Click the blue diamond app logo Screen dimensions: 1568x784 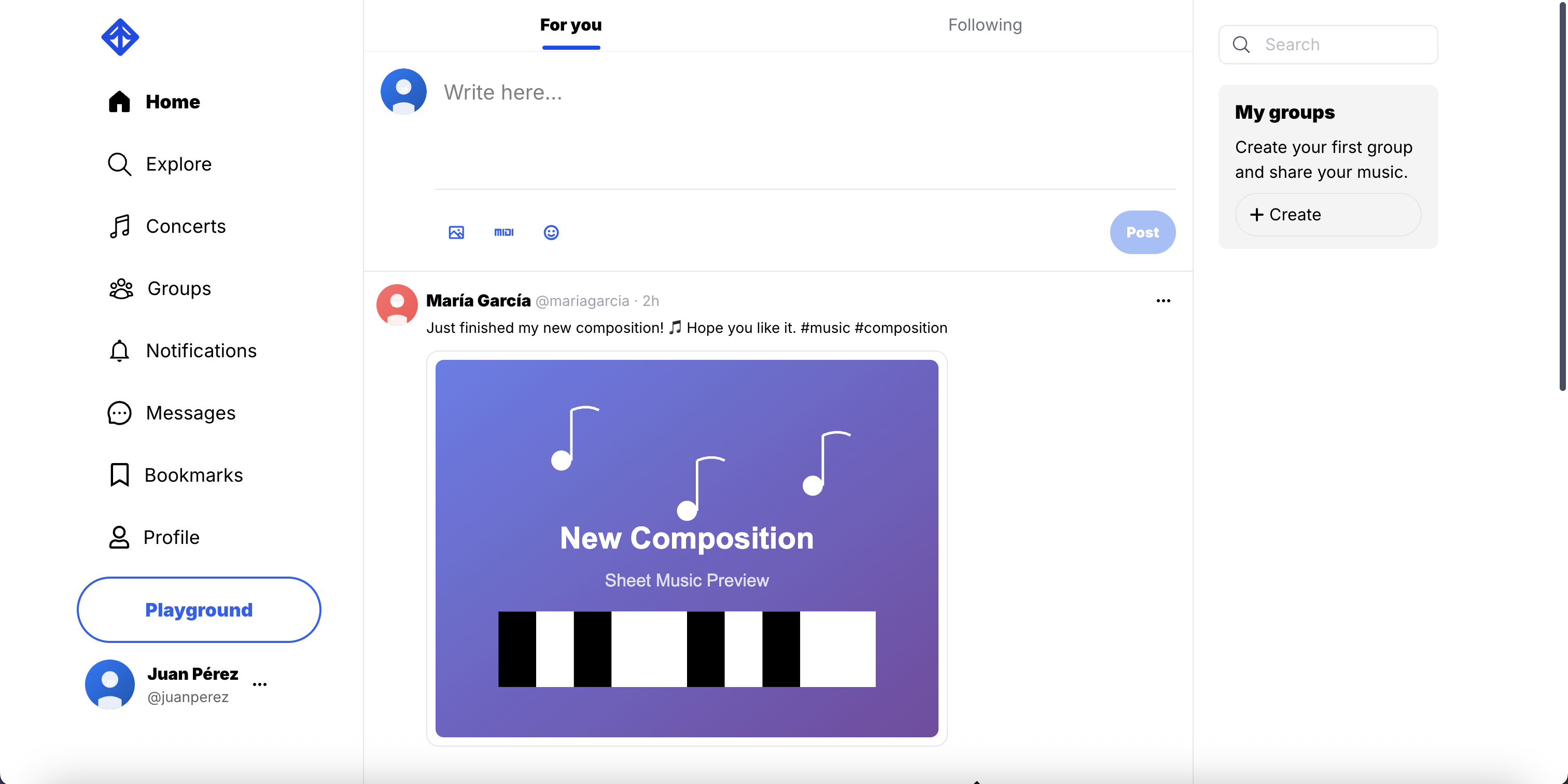coord(120,37)
